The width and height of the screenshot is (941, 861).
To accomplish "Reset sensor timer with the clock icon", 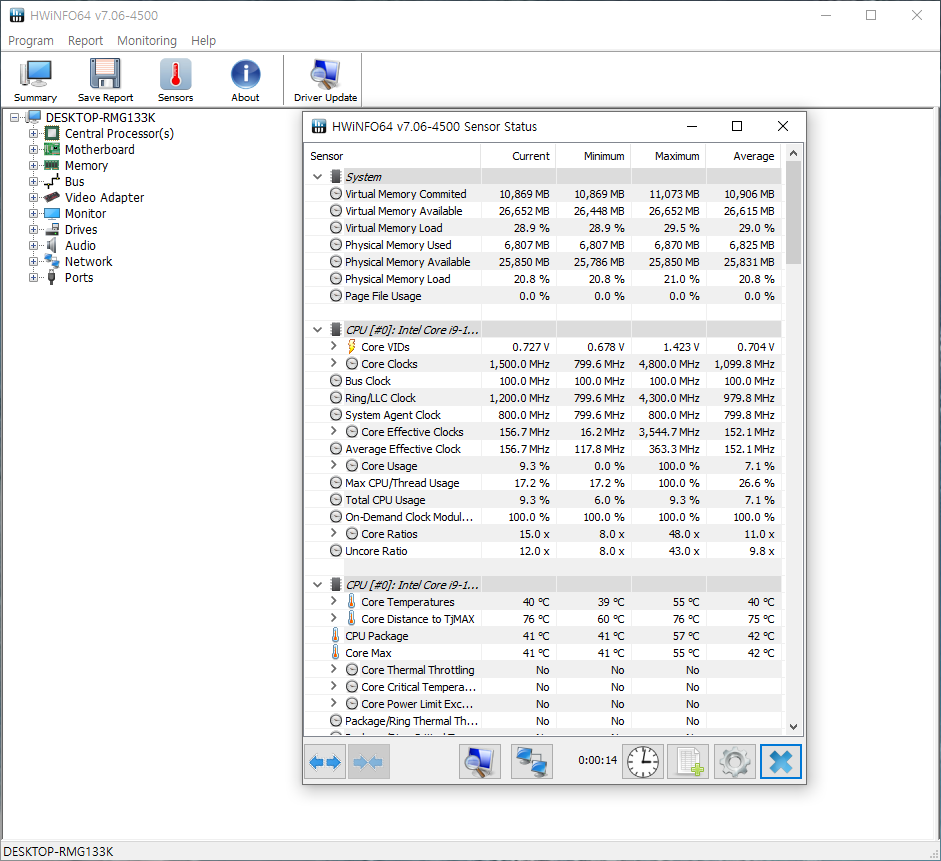I will [x=643, y=762].
